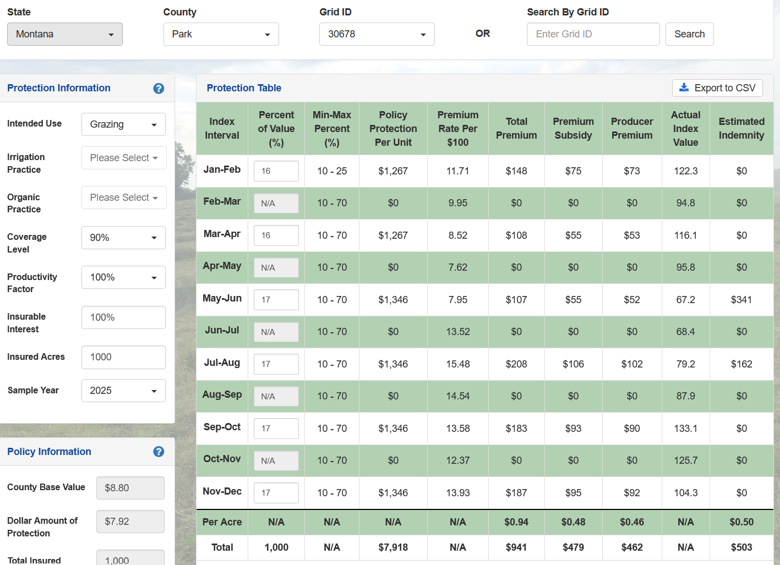Click Feb-Mar N/A percent field
This screenshot has height=565, width=780.
pyautogui.click(x=276, y=203)
